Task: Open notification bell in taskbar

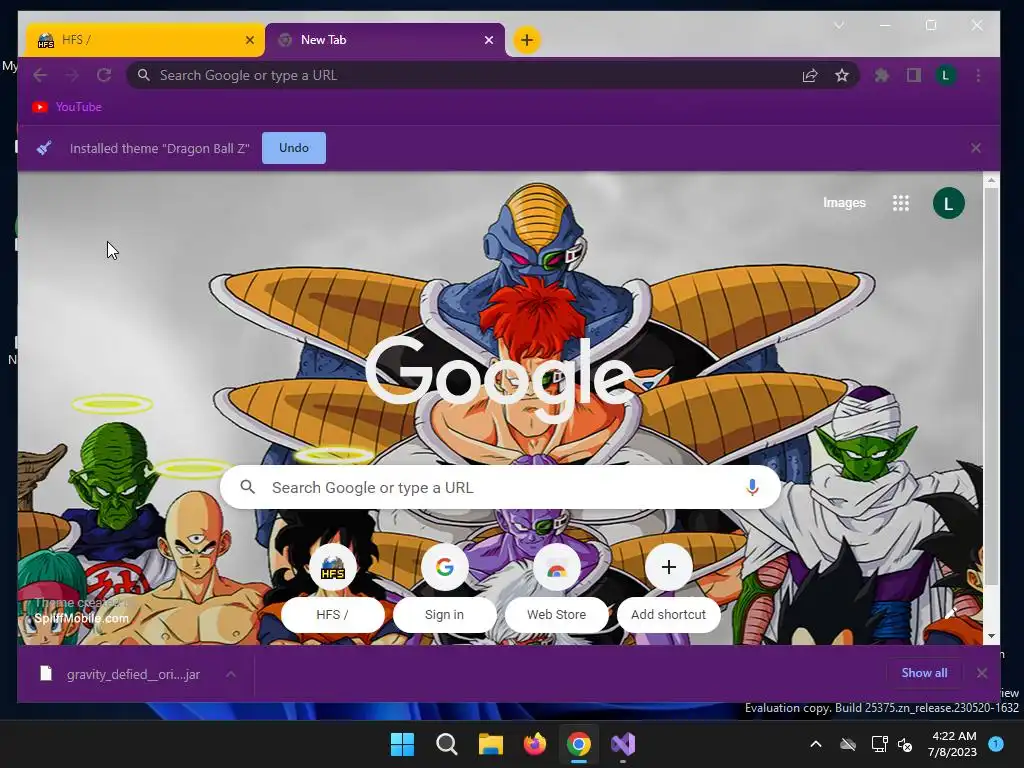Action: [x=996, y=743]
